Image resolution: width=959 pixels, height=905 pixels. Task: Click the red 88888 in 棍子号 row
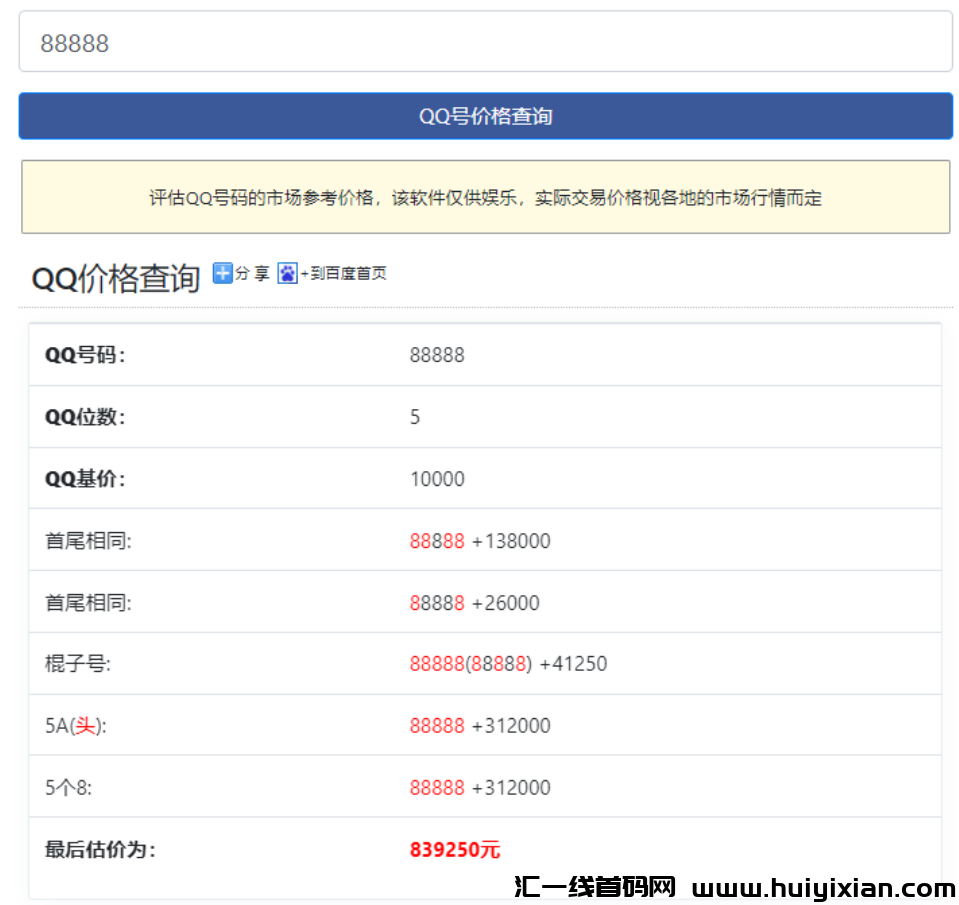point(432,663)
